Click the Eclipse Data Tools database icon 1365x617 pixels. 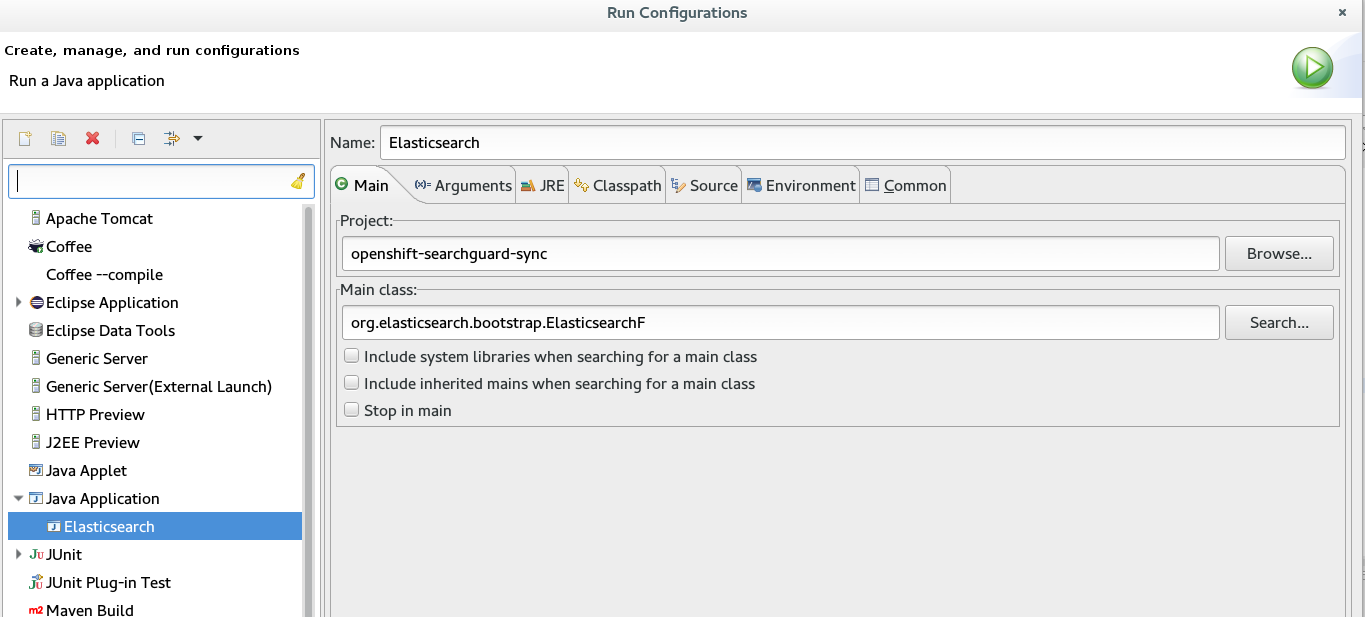(36, 330)
